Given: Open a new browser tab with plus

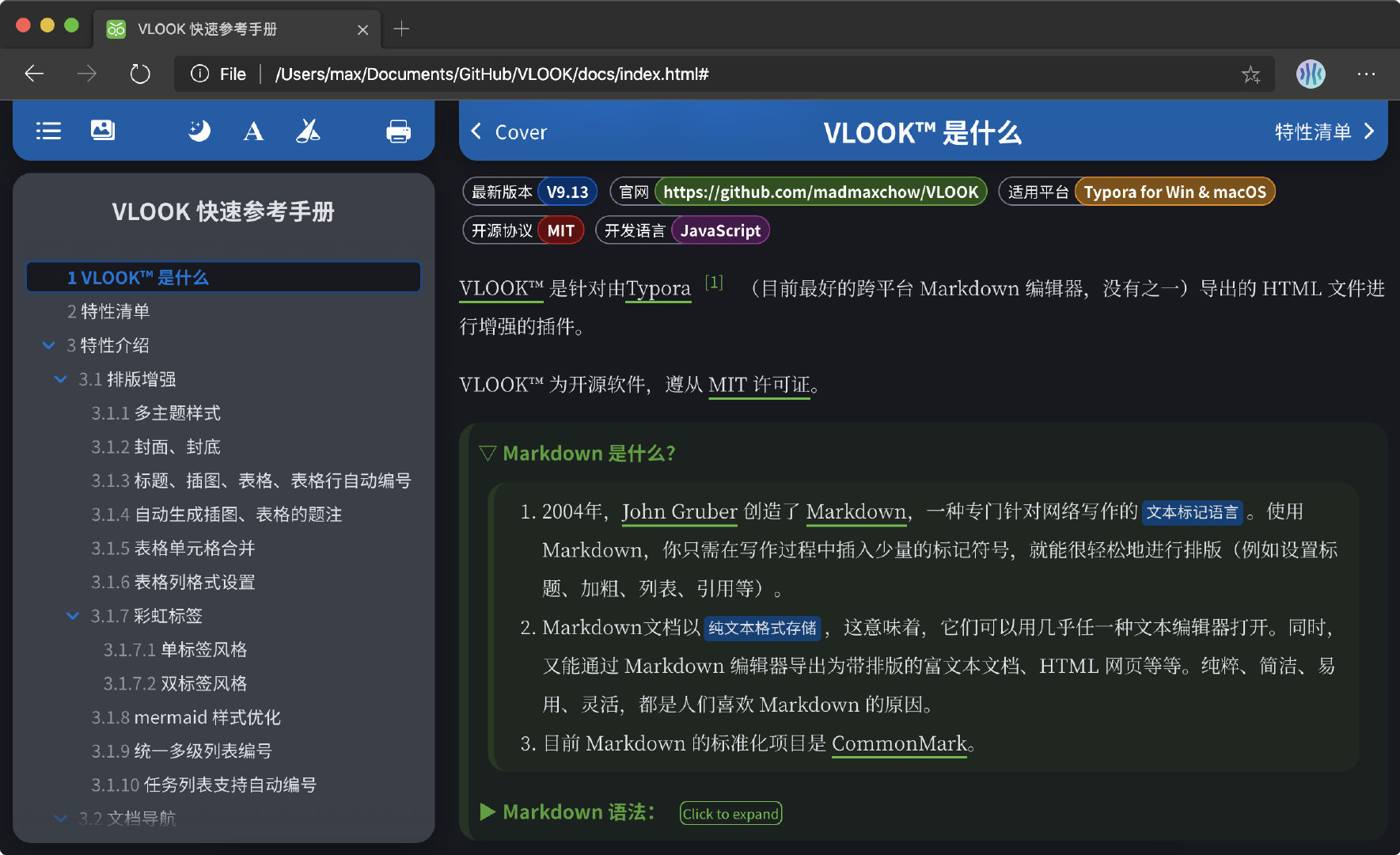Looking at the screenshot, I should click(x=401, y=29).
